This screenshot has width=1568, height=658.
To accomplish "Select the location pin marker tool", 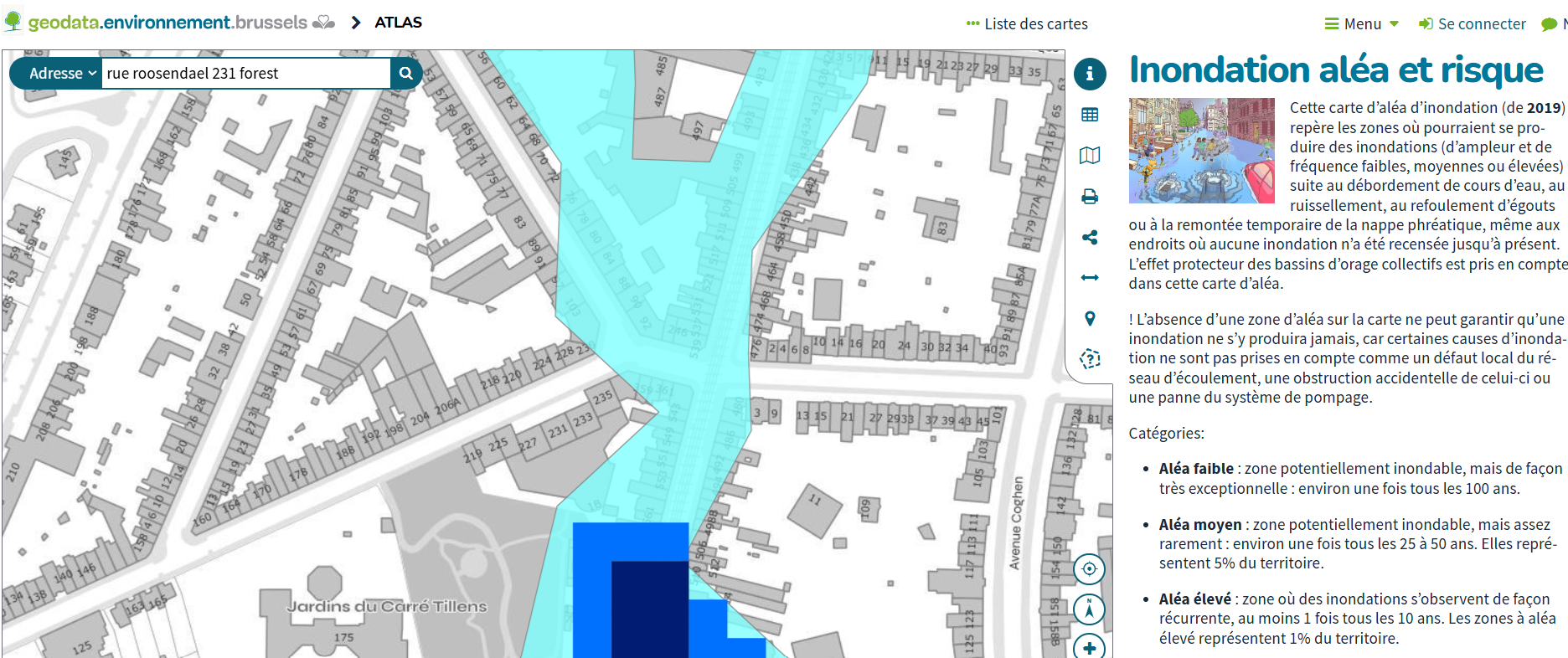I will 1089,319.
